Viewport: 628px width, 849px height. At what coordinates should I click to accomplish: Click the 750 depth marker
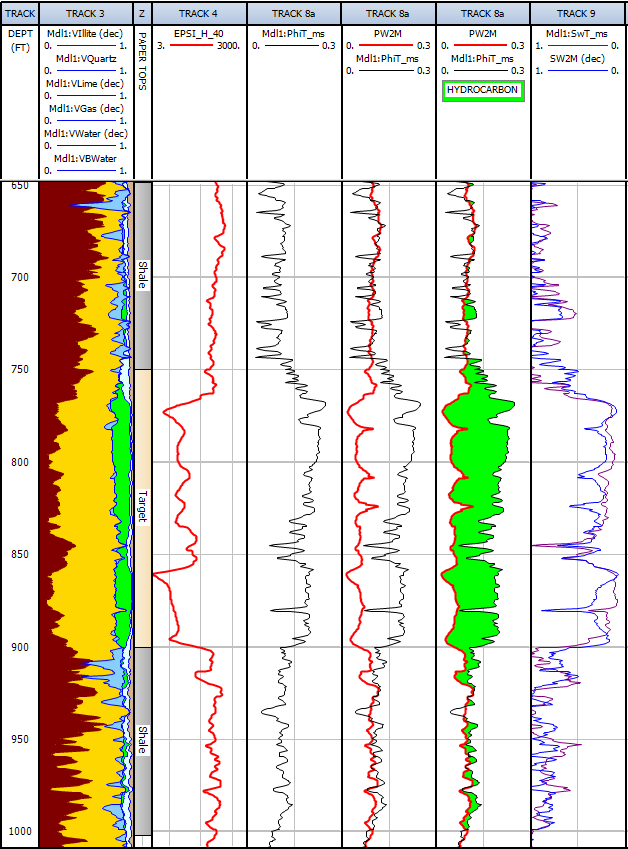19,369
